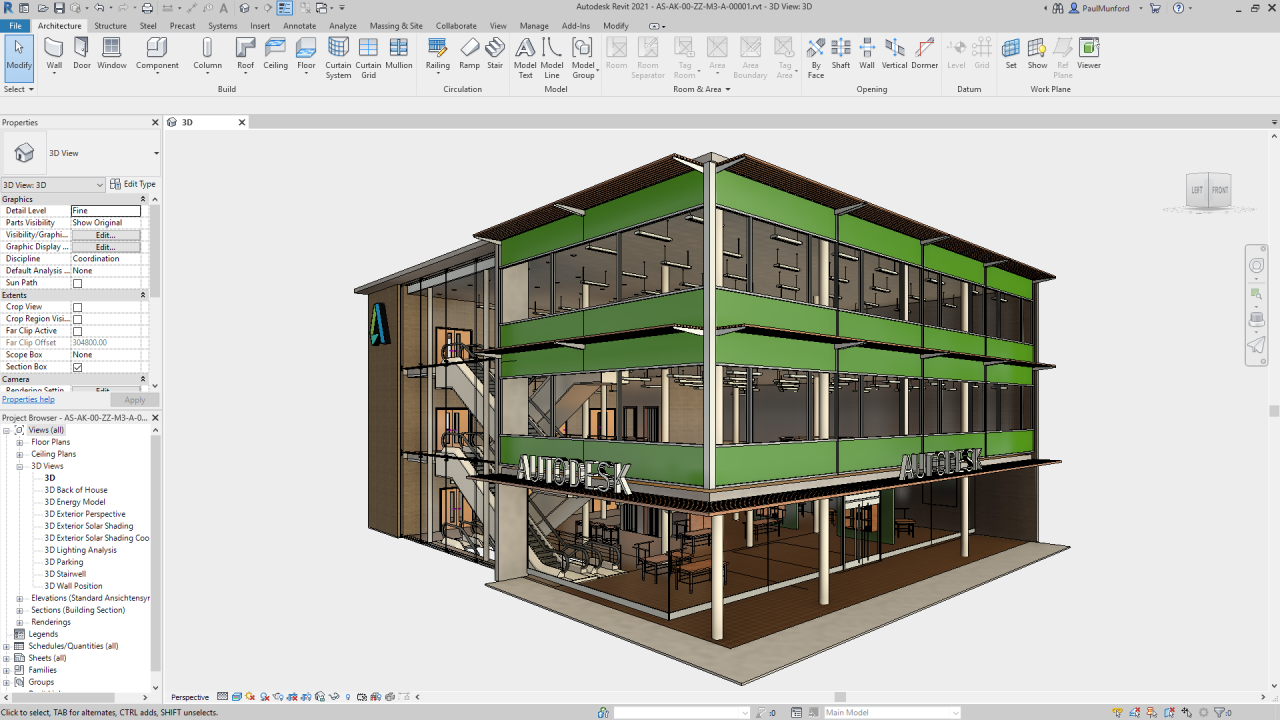Screen dimensions: 1280x720
Task: Toggle shadows in the view control bar
Action: click(x=265, y=697)
